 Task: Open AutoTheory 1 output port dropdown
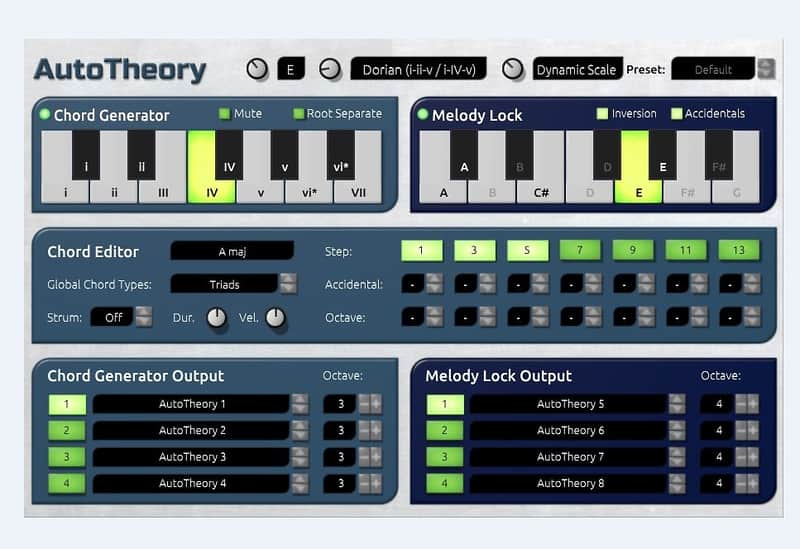click(x=300, y=404)
